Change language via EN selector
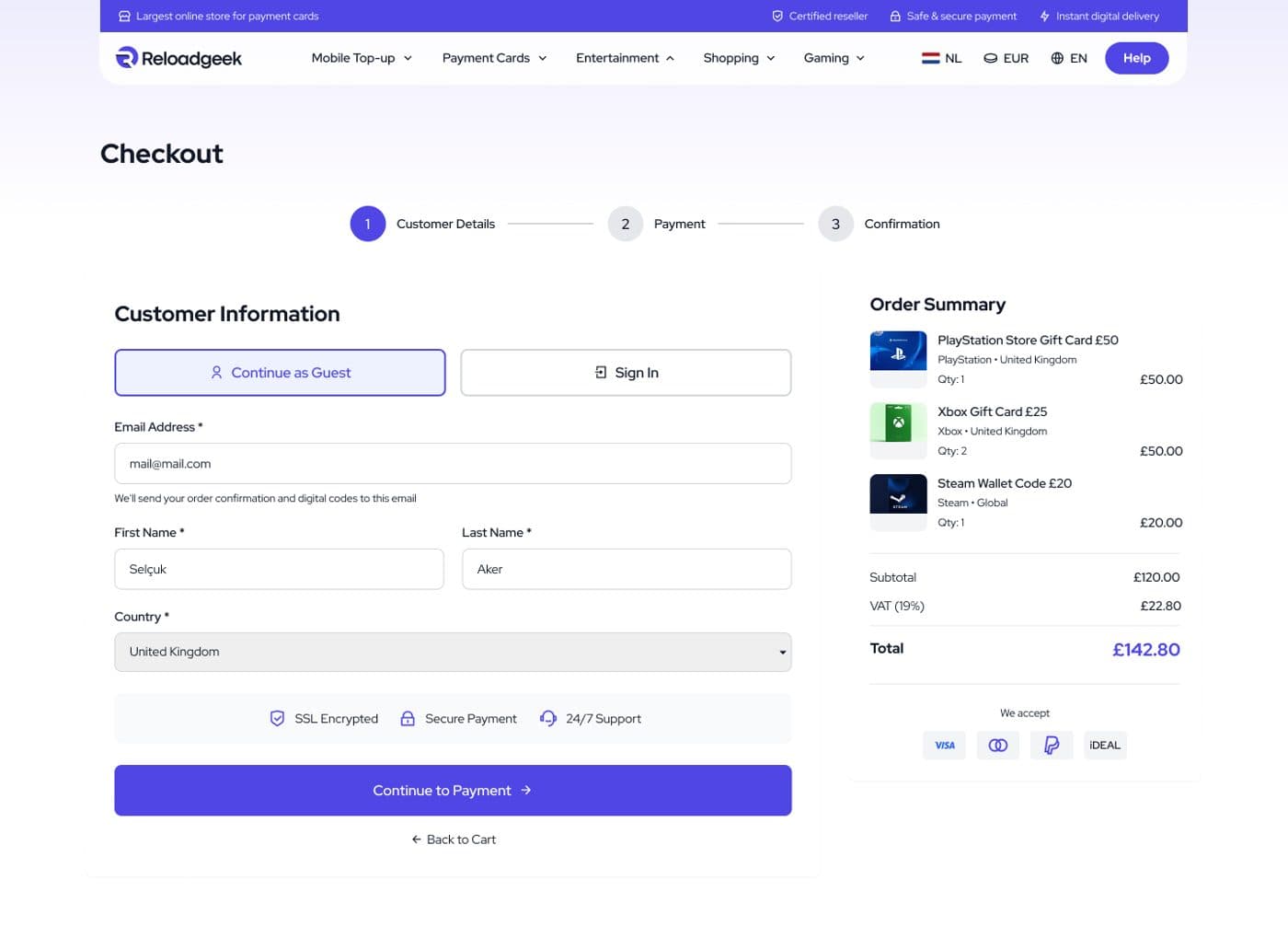1288x926 pixels. click(x=1069, y=58)
